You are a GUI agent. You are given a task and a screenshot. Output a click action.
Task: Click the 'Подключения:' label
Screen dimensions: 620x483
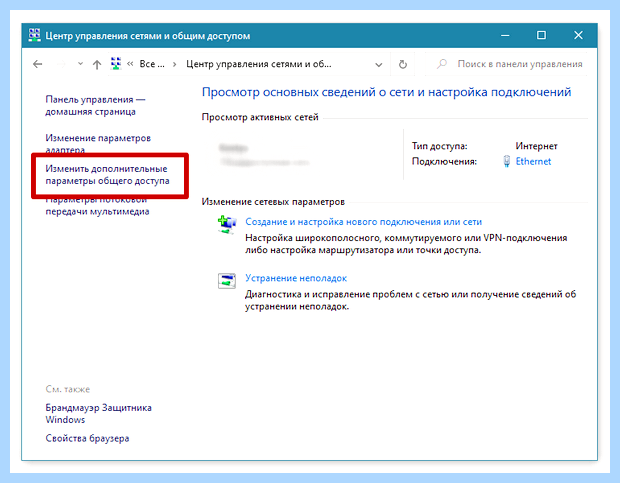point(444,161)
